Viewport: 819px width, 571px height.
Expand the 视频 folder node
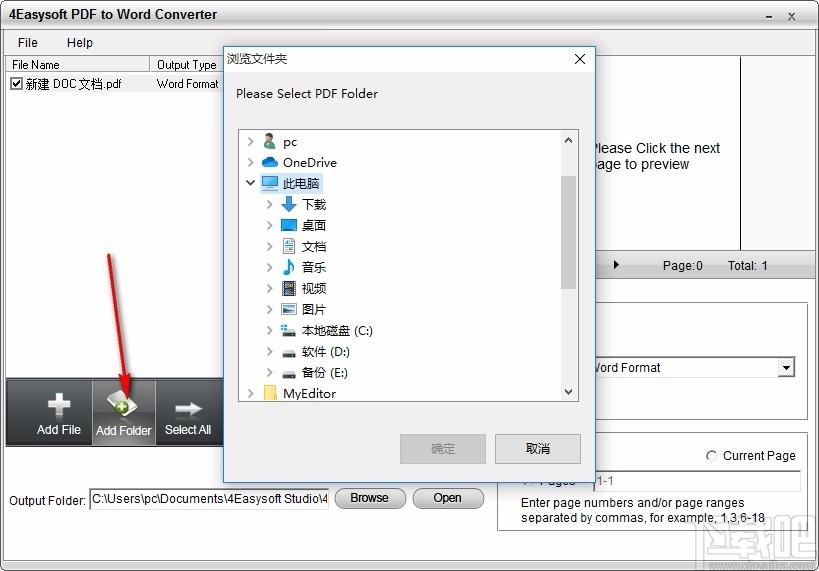(x=270, y=288)
